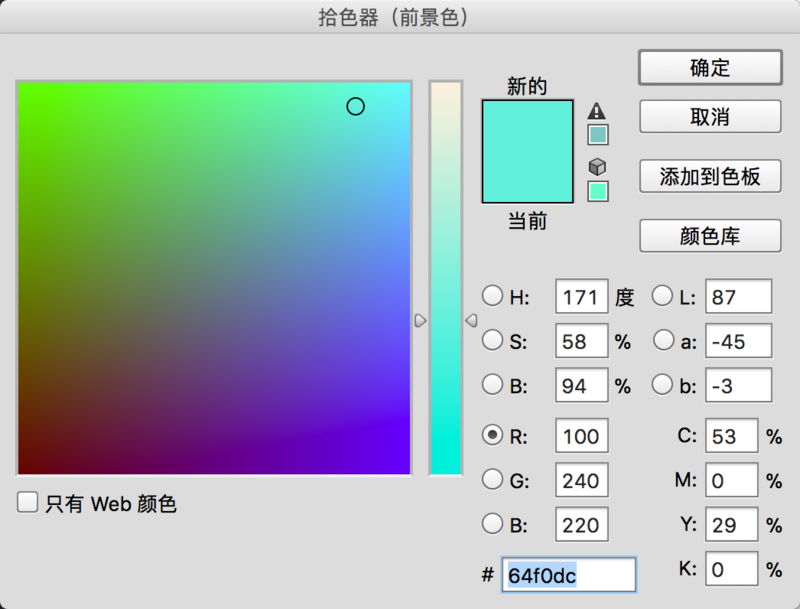The image size is (800, 609).
Task: Click the G field showing 240
Action: pos(582,480)
